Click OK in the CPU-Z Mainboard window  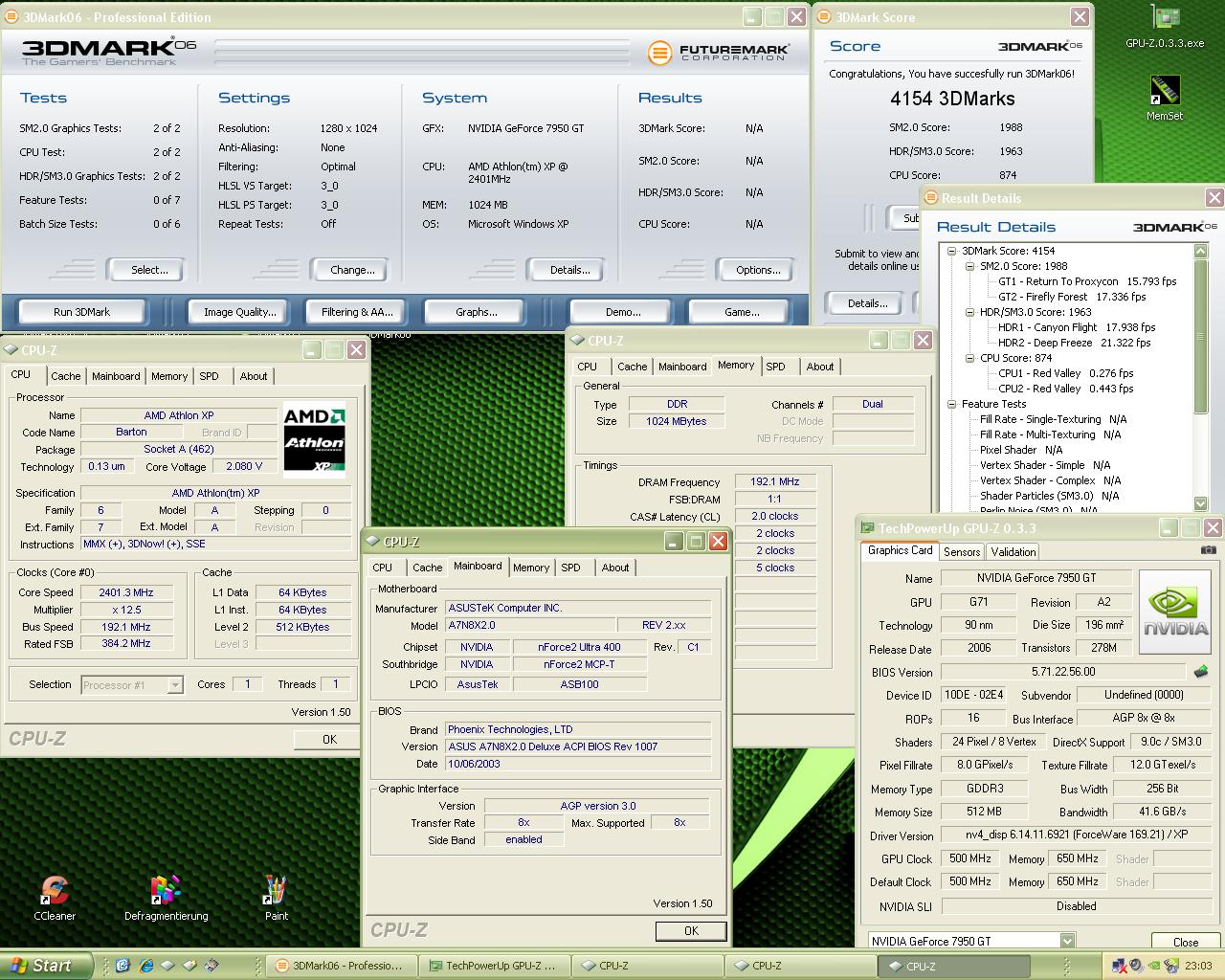(691, 930)
